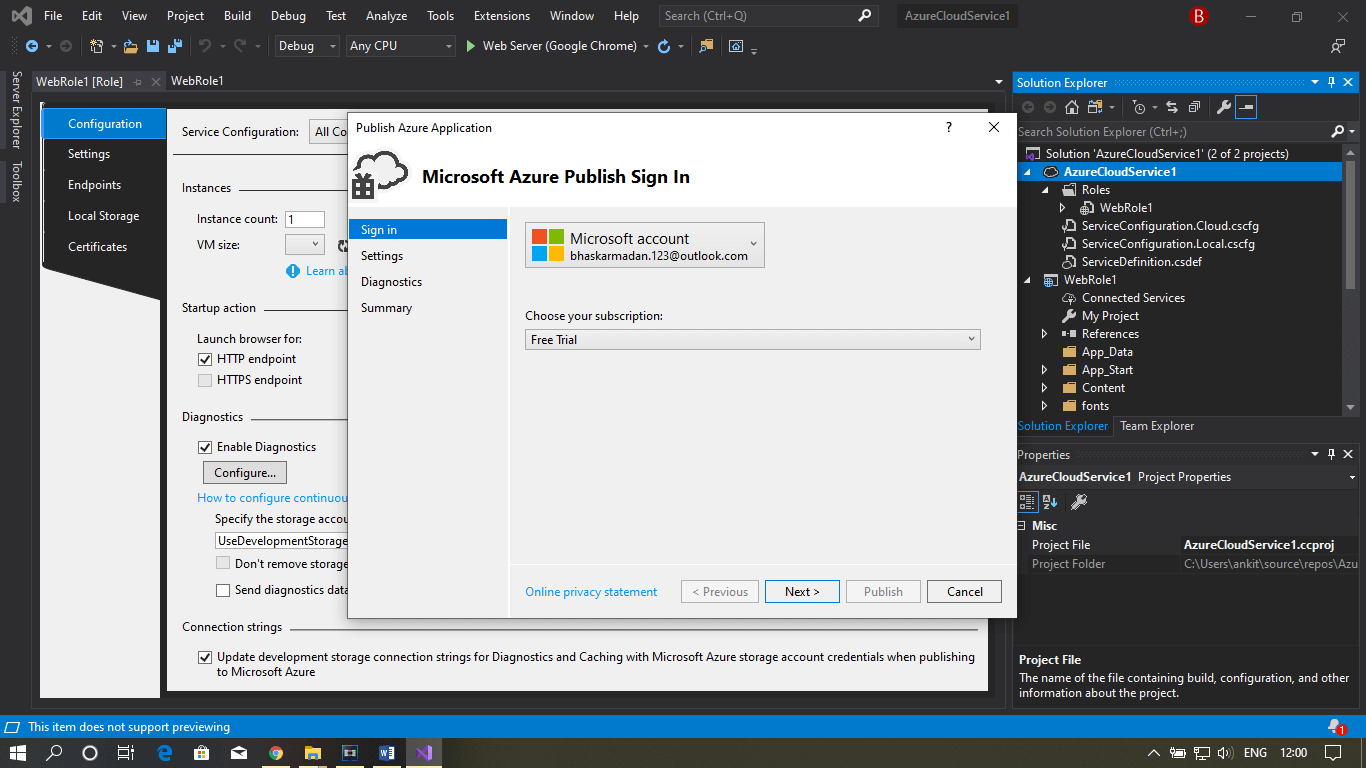
Task: Click Properties wrench in Solution Explorer toolbar
Action: tap(1223, 107)
